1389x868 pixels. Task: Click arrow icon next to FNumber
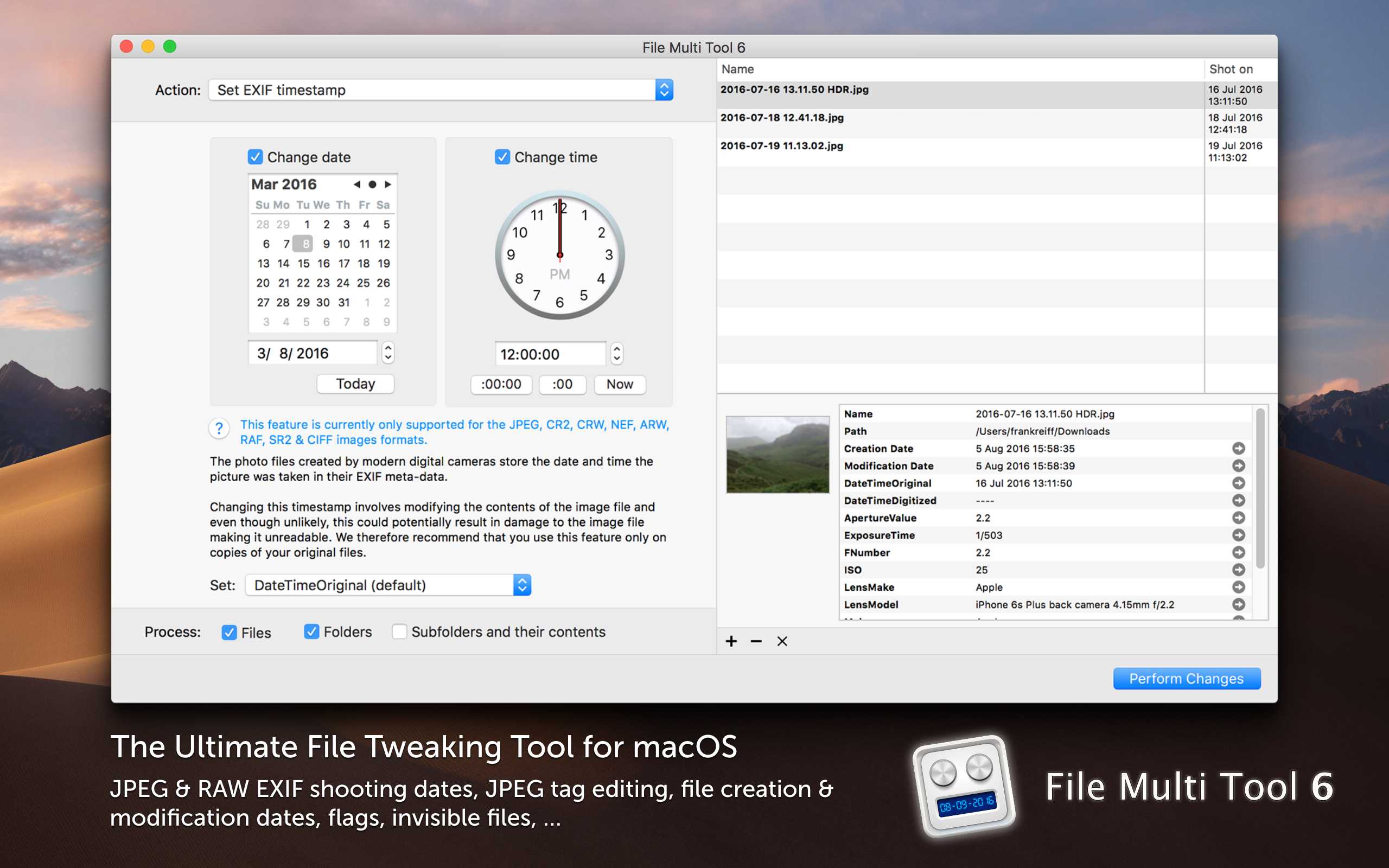tap(1239, 552)
